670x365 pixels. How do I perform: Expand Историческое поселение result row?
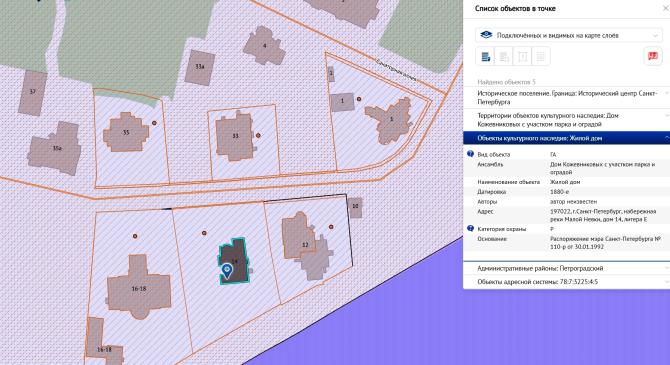(567, 97)
